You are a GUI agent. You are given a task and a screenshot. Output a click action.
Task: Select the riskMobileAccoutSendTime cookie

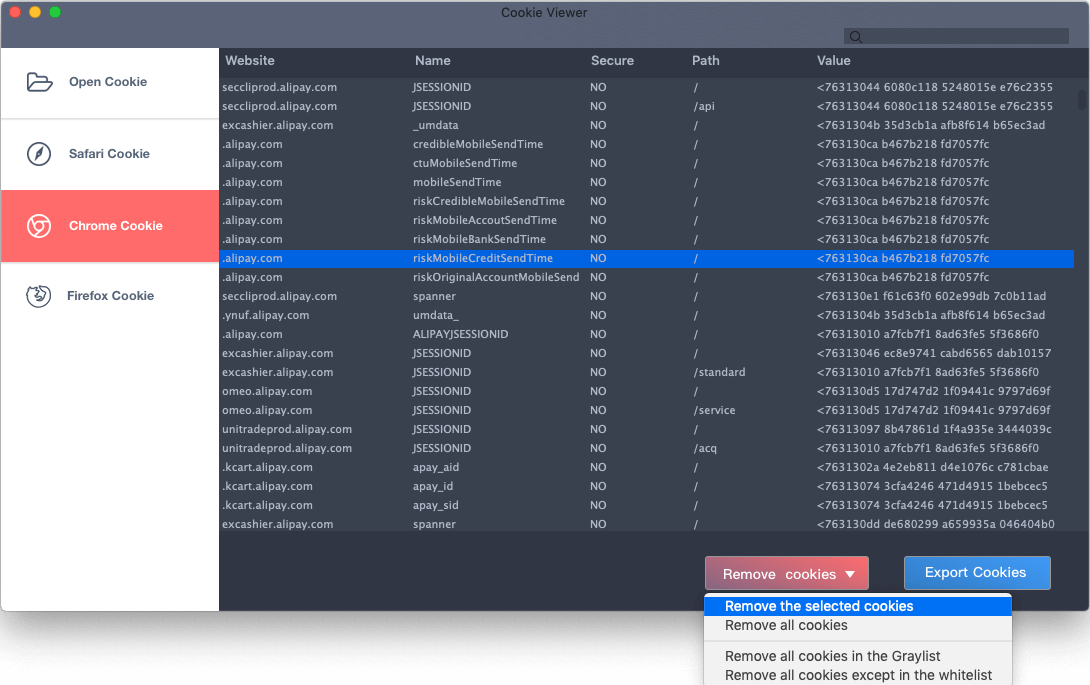(x=646, y=220)
